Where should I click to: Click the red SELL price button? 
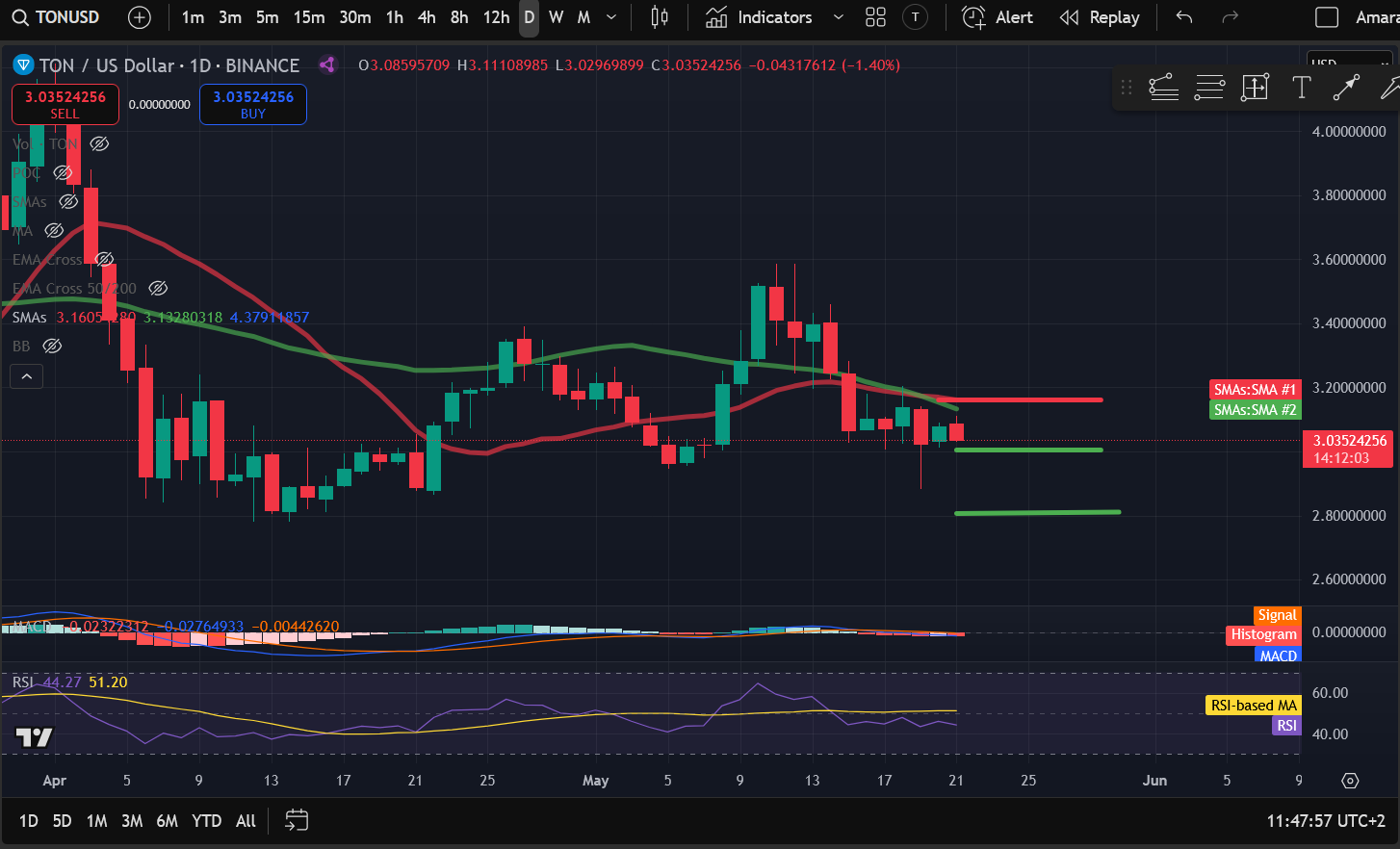(x=65, y=104)
